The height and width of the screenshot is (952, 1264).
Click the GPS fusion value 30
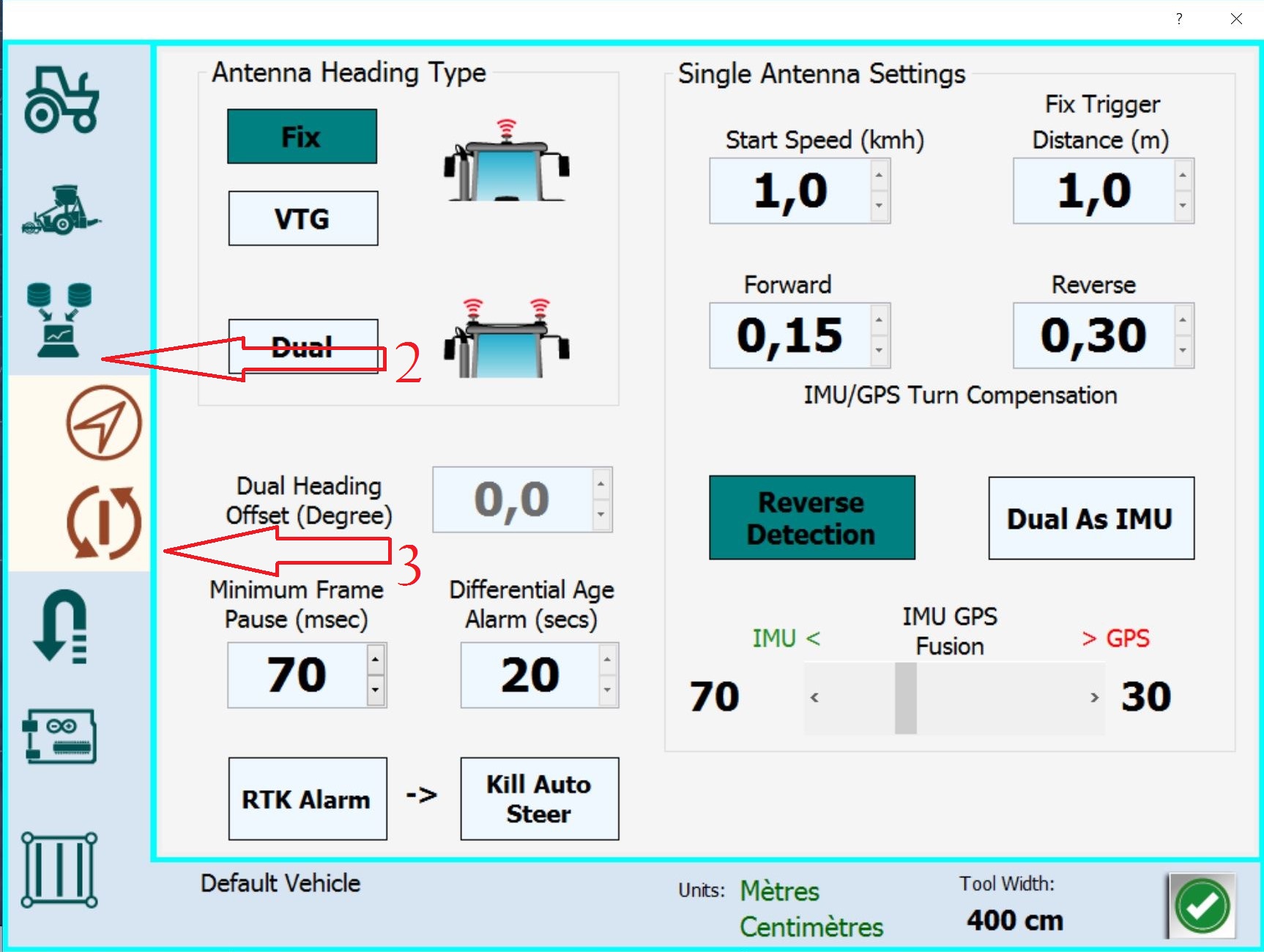pyautogui.click(x=1146, y=696)
